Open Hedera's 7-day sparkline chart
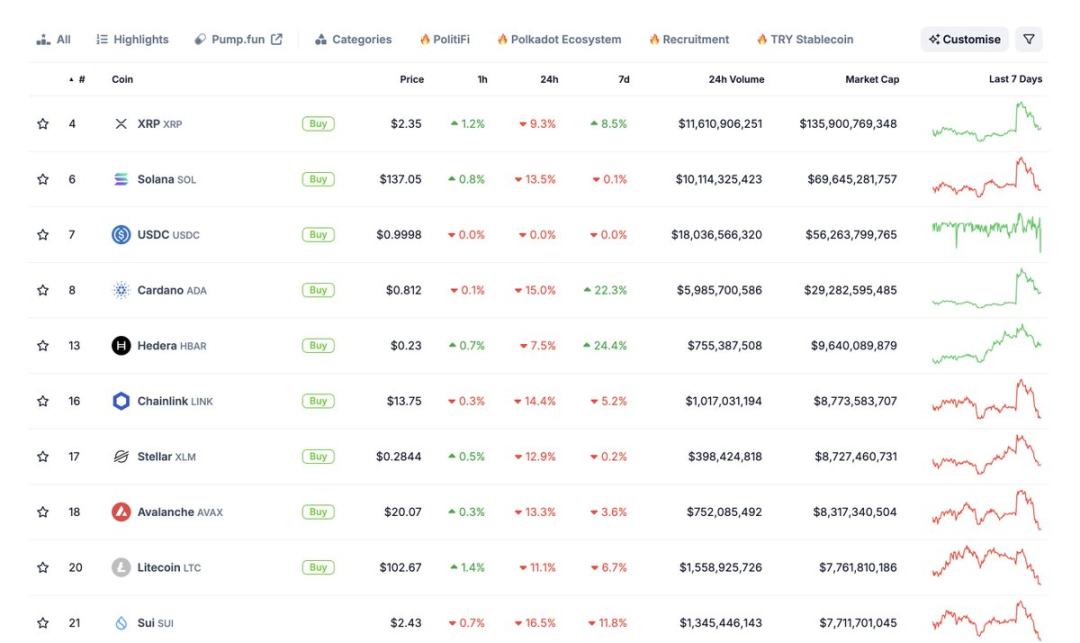 [986, 346]
